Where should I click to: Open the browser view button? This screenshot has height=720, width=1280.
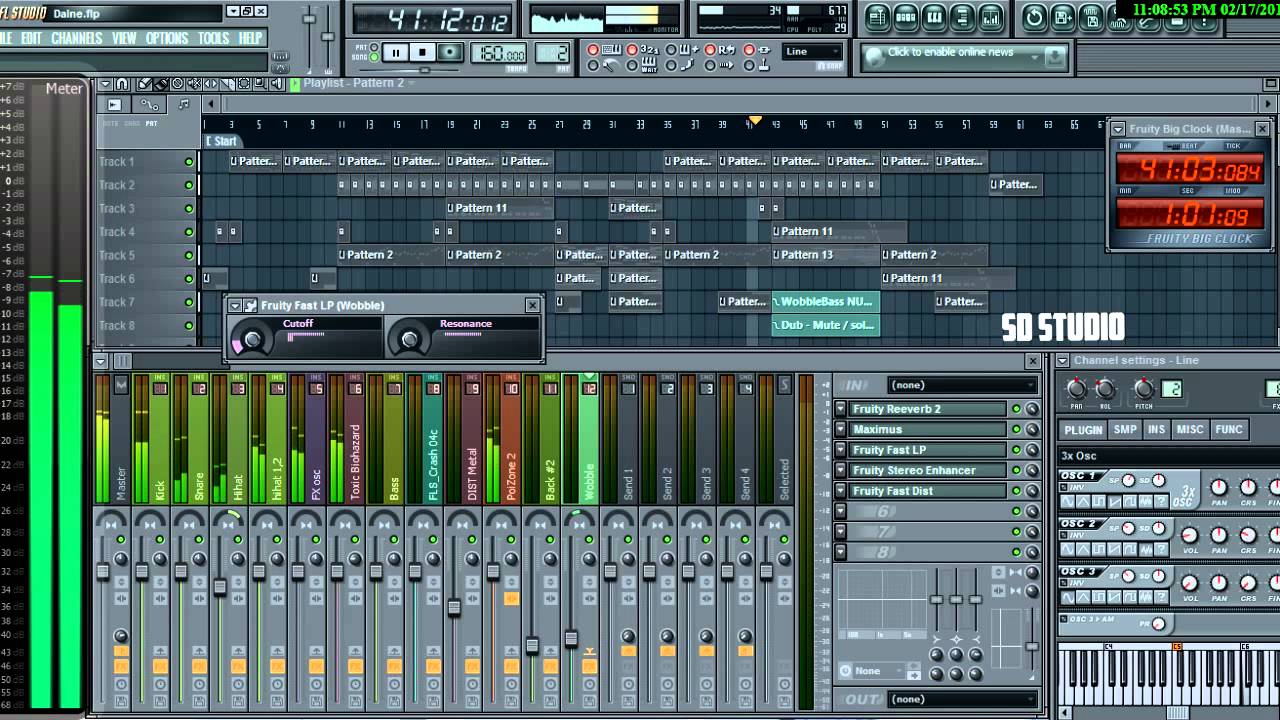tap(962, 17)
